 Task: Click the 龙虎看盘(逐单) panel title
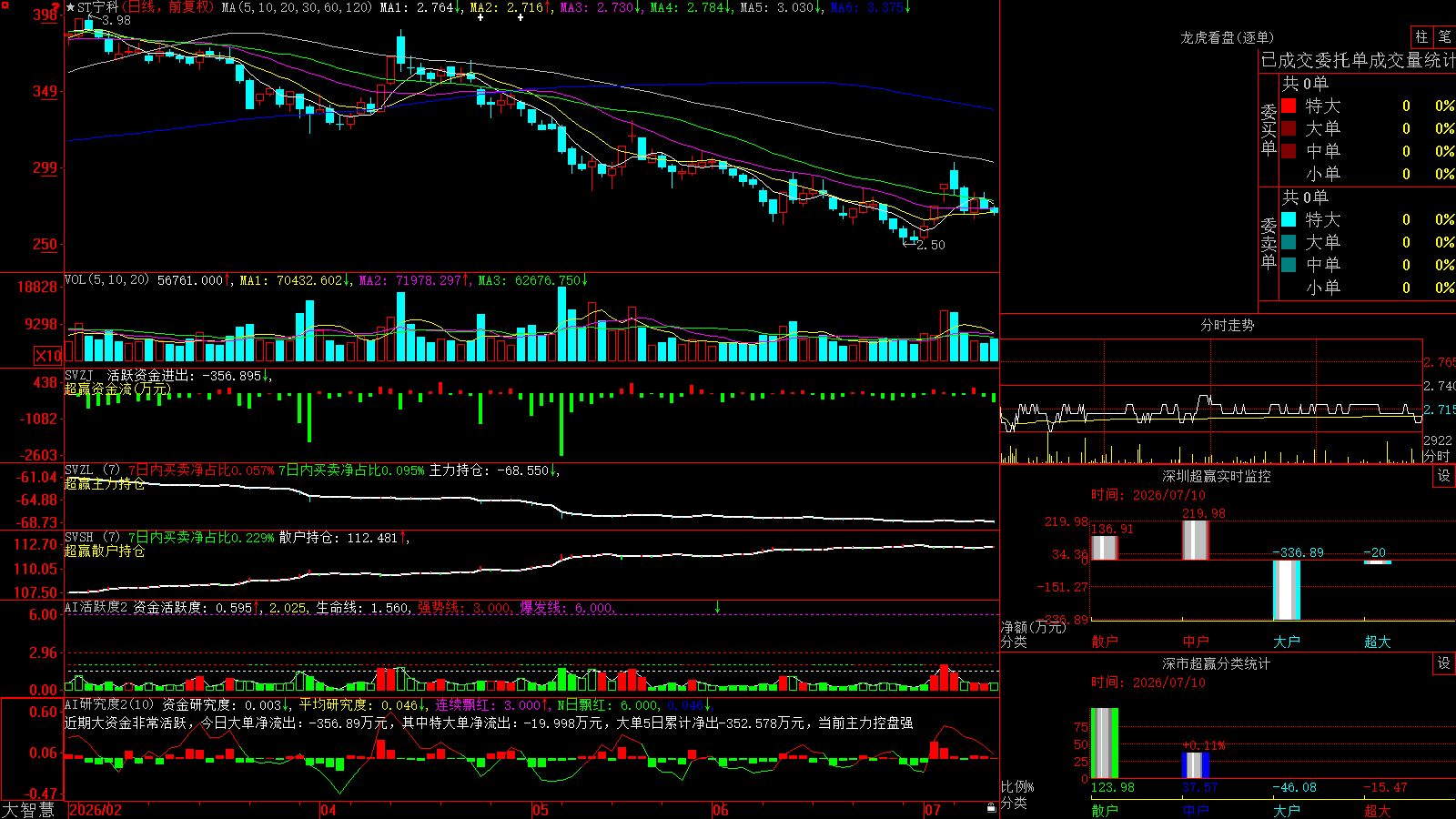[1227, 37]
